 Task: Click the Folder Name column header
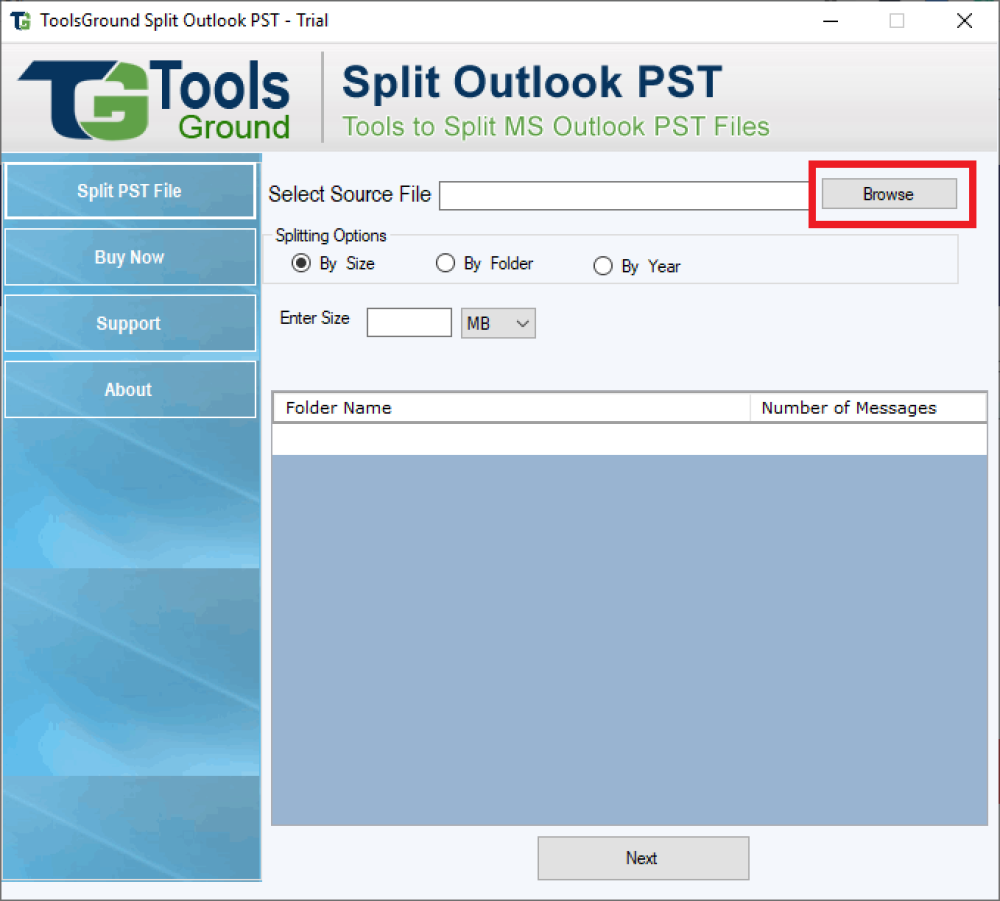pos(510,408)
